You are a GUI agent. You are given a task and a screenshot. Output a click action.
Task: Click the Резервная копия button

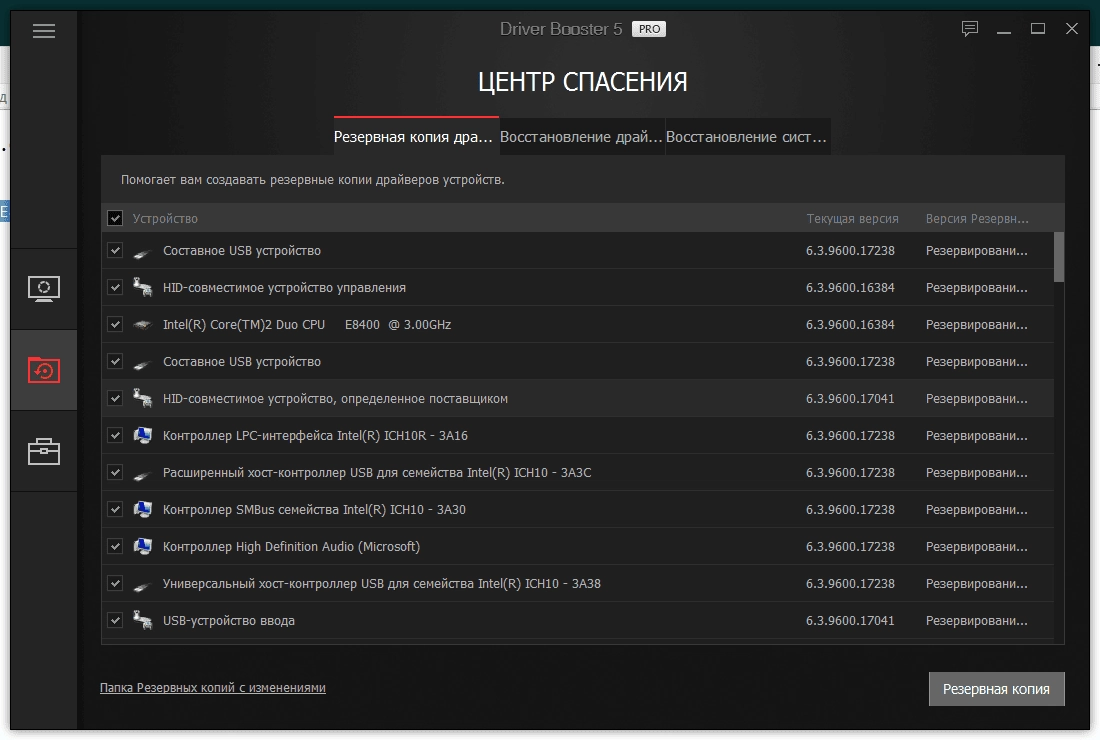tap(996, 689)
